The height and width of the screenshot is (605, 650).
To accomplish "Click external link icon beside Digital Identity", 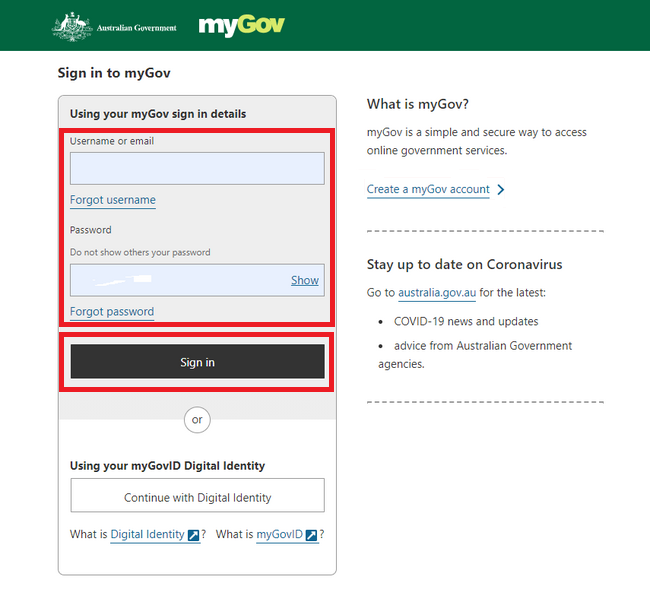I will coord(194,535).
